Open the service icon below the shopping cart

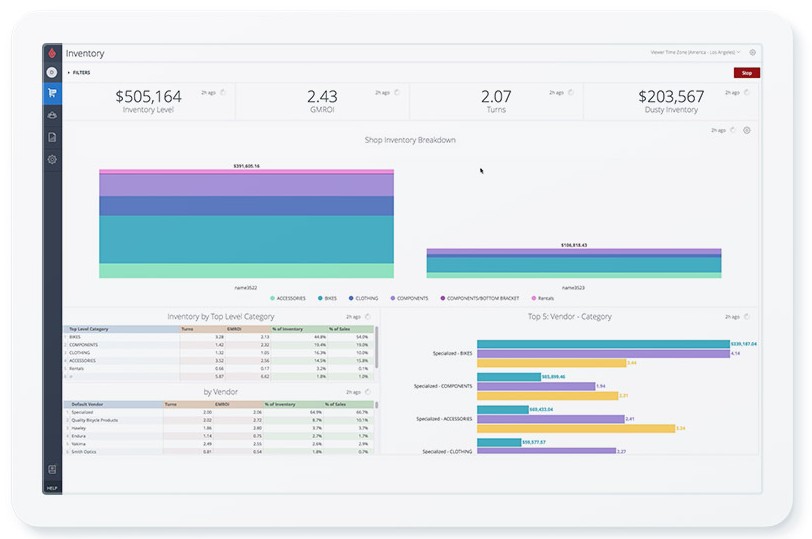click(x=52, y=115)
